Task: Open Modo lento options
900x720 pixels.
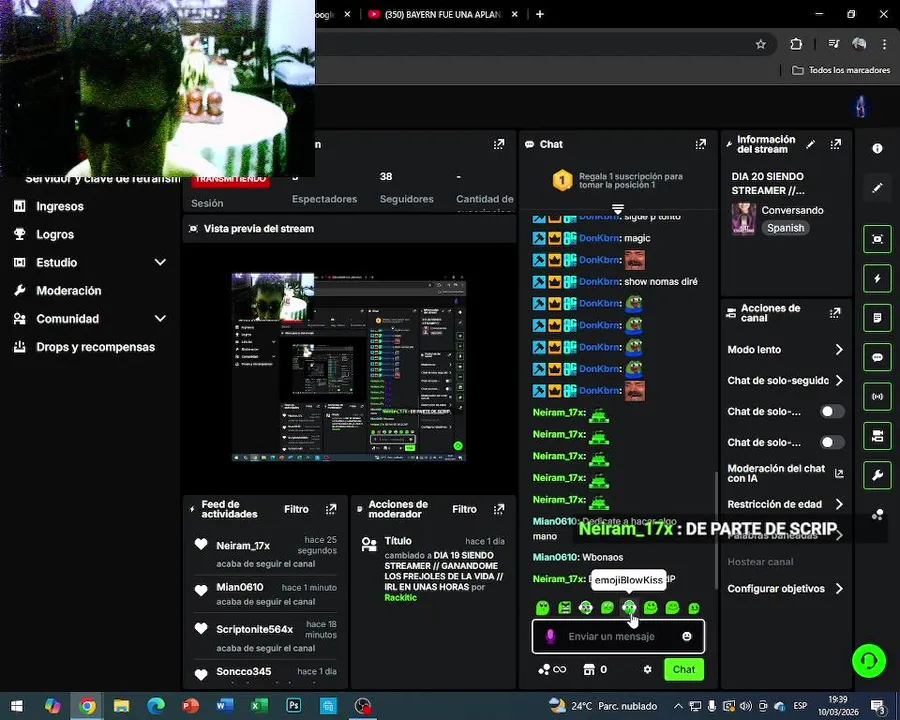Action: 785,350
